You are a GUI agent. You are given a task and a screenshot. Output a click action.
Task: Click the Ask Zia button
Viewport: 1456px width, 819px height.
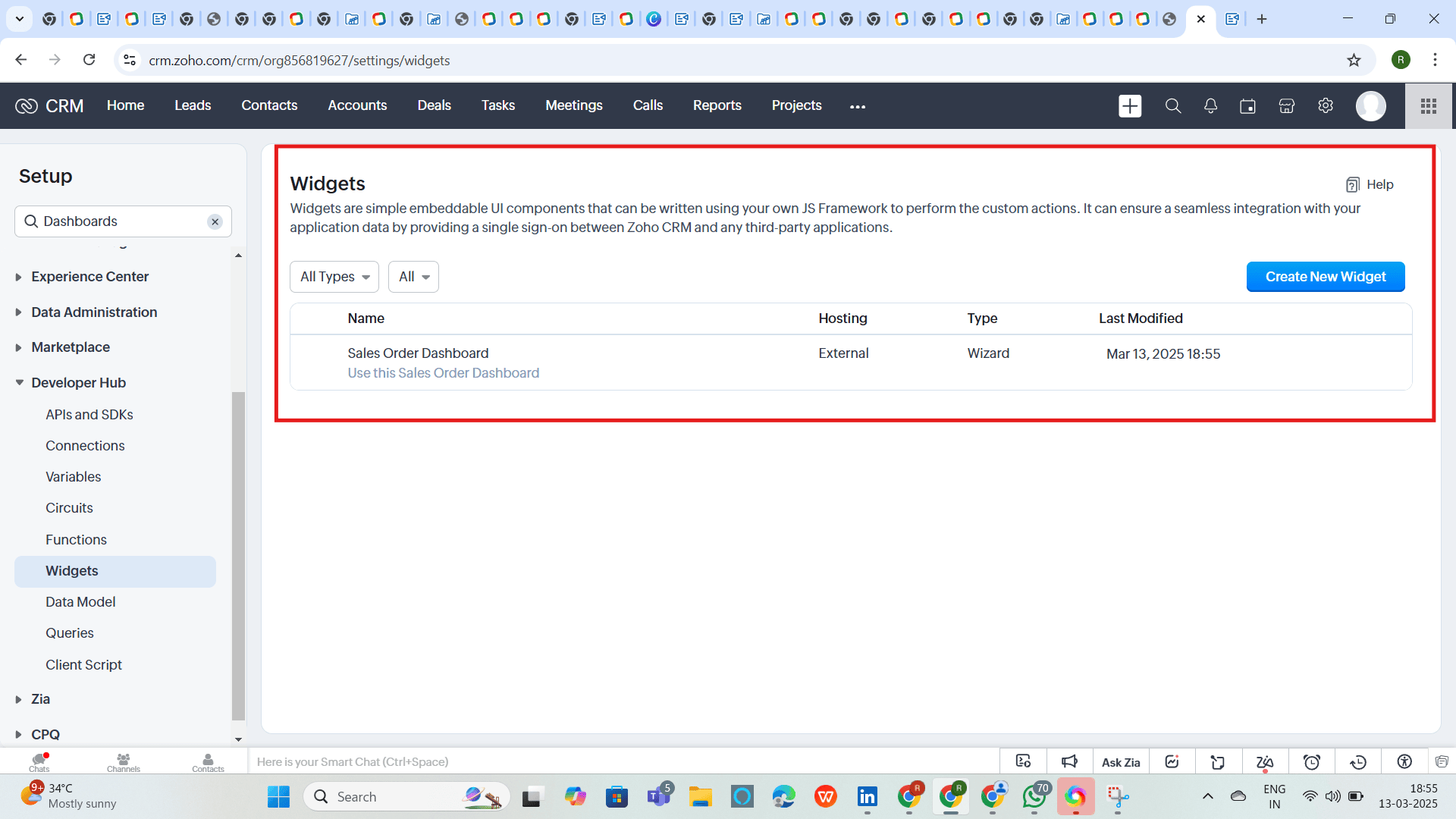1121,762
